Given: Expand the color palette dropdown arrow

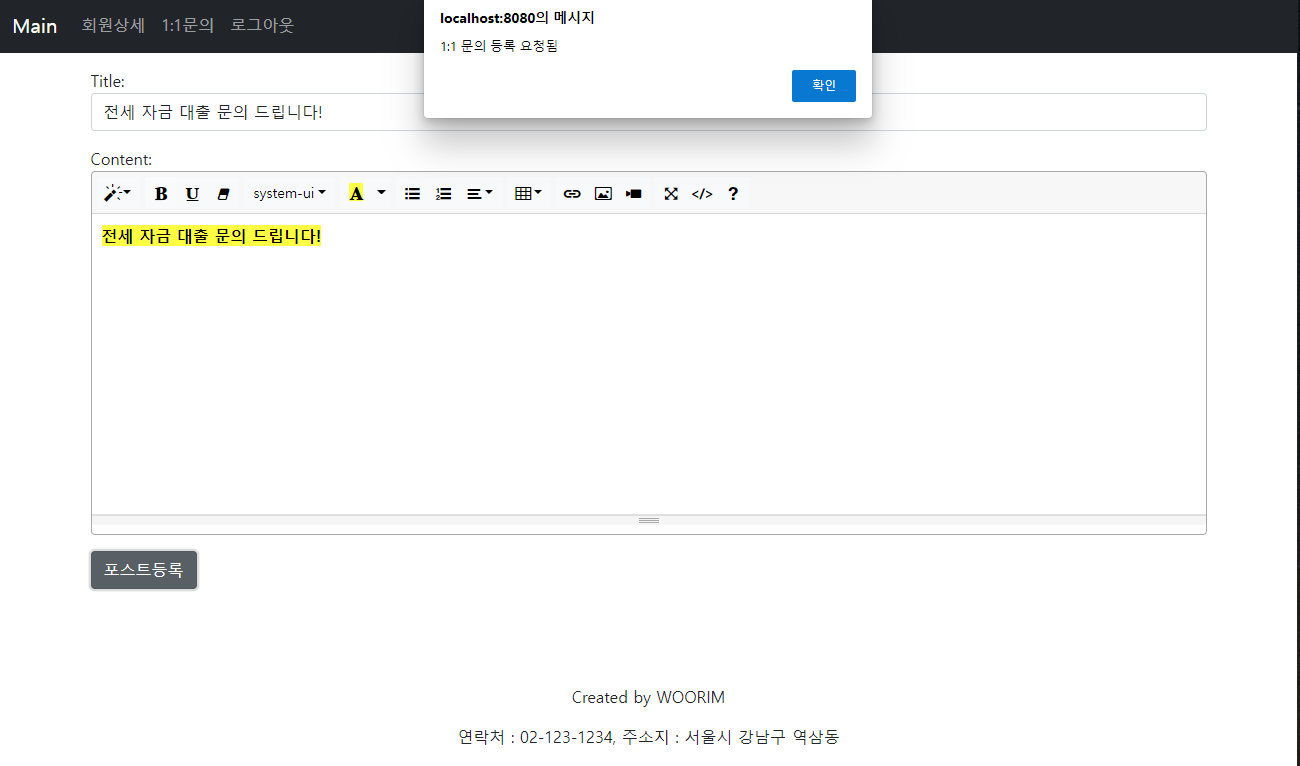Looking at the screenshot, I should click(x=381, y=194).
